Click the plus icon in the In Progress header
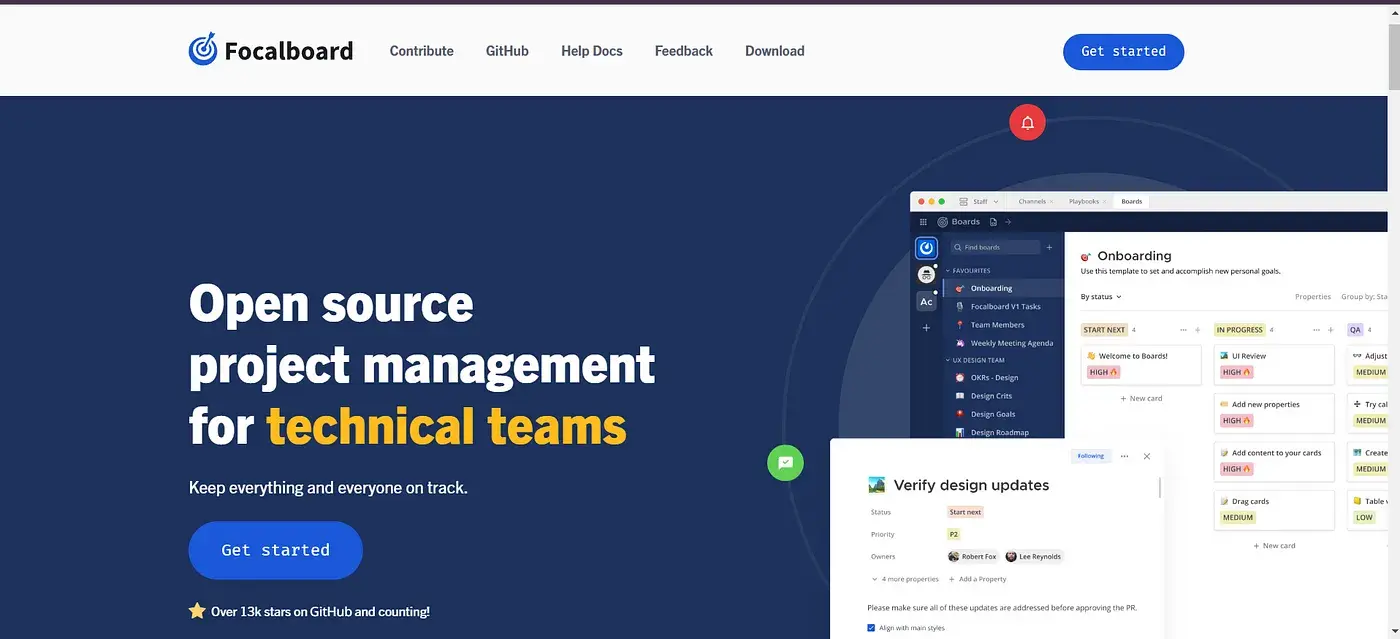Viewport: 1400px width, 639px height. [x=1330, y=330]
